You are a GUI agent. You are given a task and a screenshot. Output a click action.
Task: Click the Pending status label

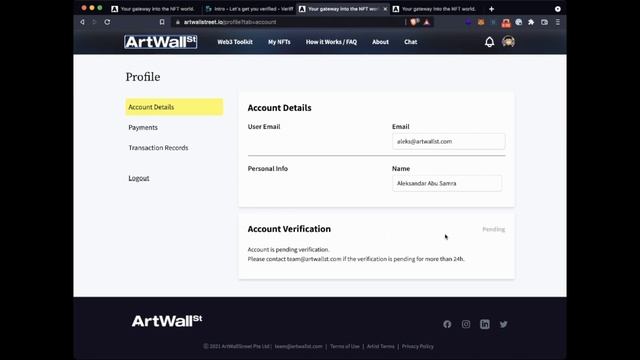493,229
